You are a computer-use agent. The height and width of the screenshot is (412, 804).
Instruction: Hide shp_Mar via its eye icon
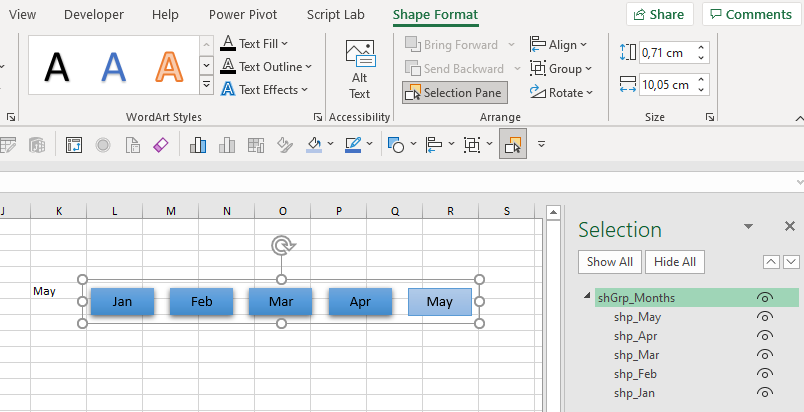765,355
